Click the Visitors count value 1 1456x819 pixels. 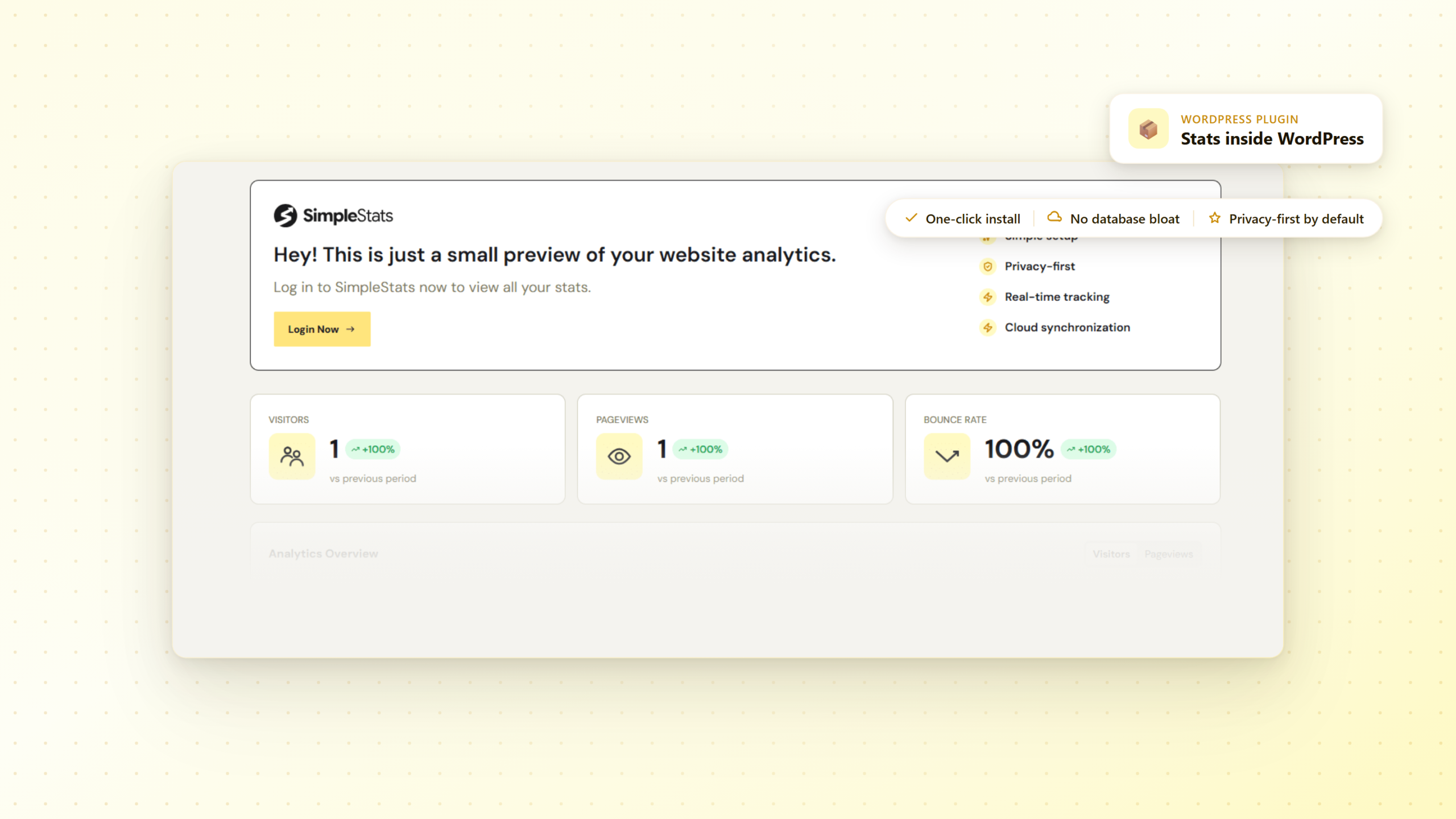pos(334,449)
